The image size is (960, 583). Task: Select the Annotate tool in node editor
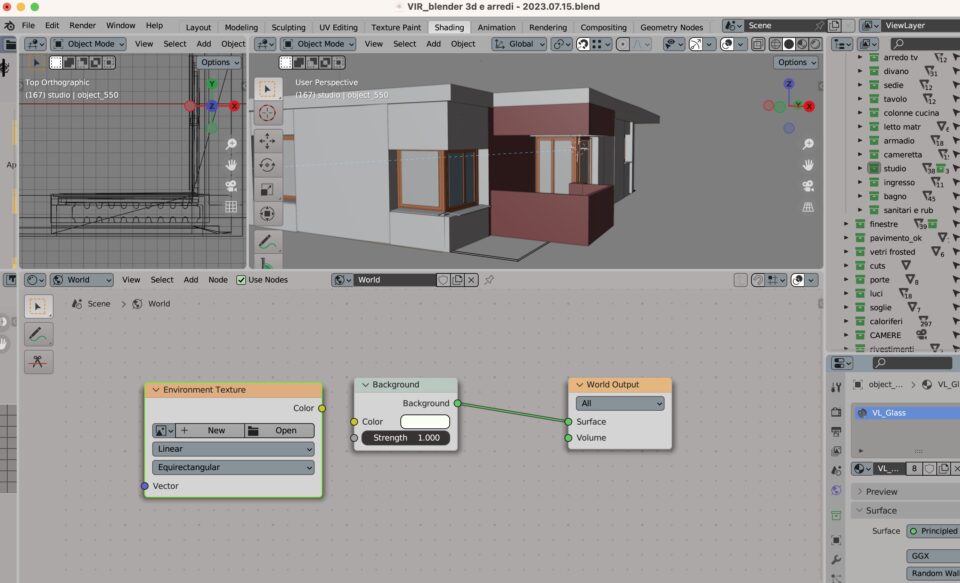click(38, 334)
